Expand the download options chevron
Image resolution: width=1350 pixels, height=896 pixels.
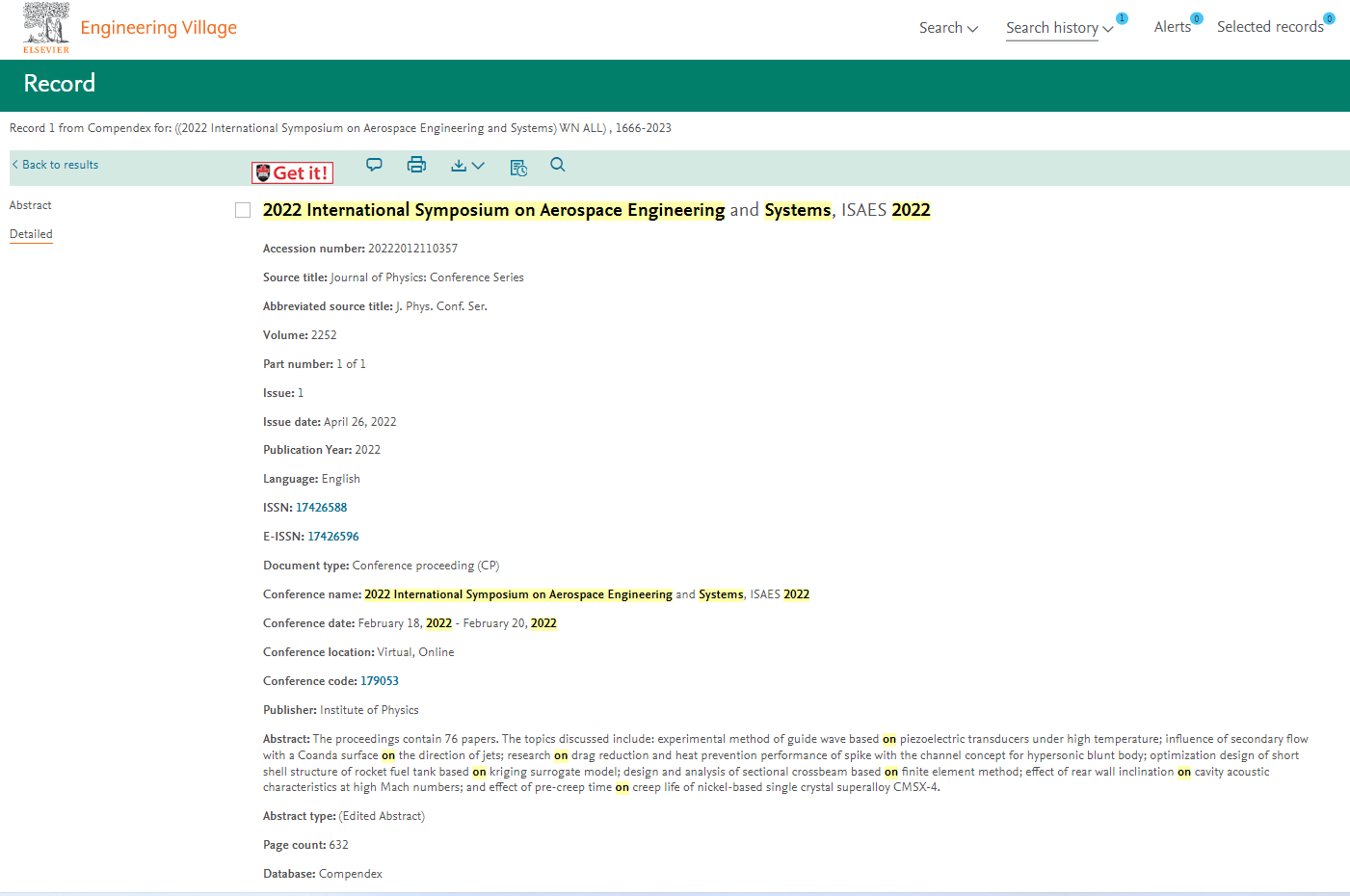coord(478,166)
